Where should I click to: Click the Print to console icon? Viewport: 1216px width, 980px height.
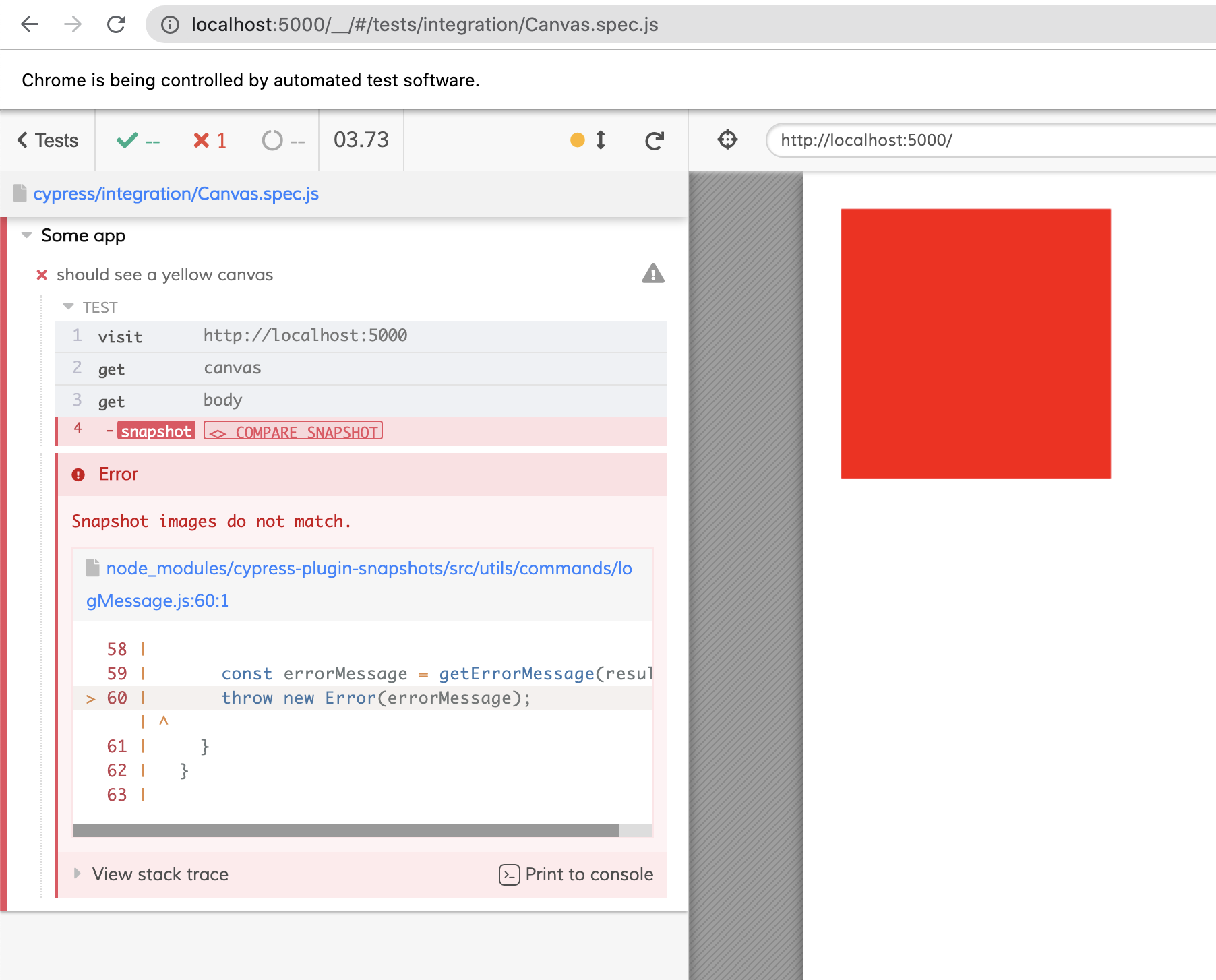click(509, 874)
